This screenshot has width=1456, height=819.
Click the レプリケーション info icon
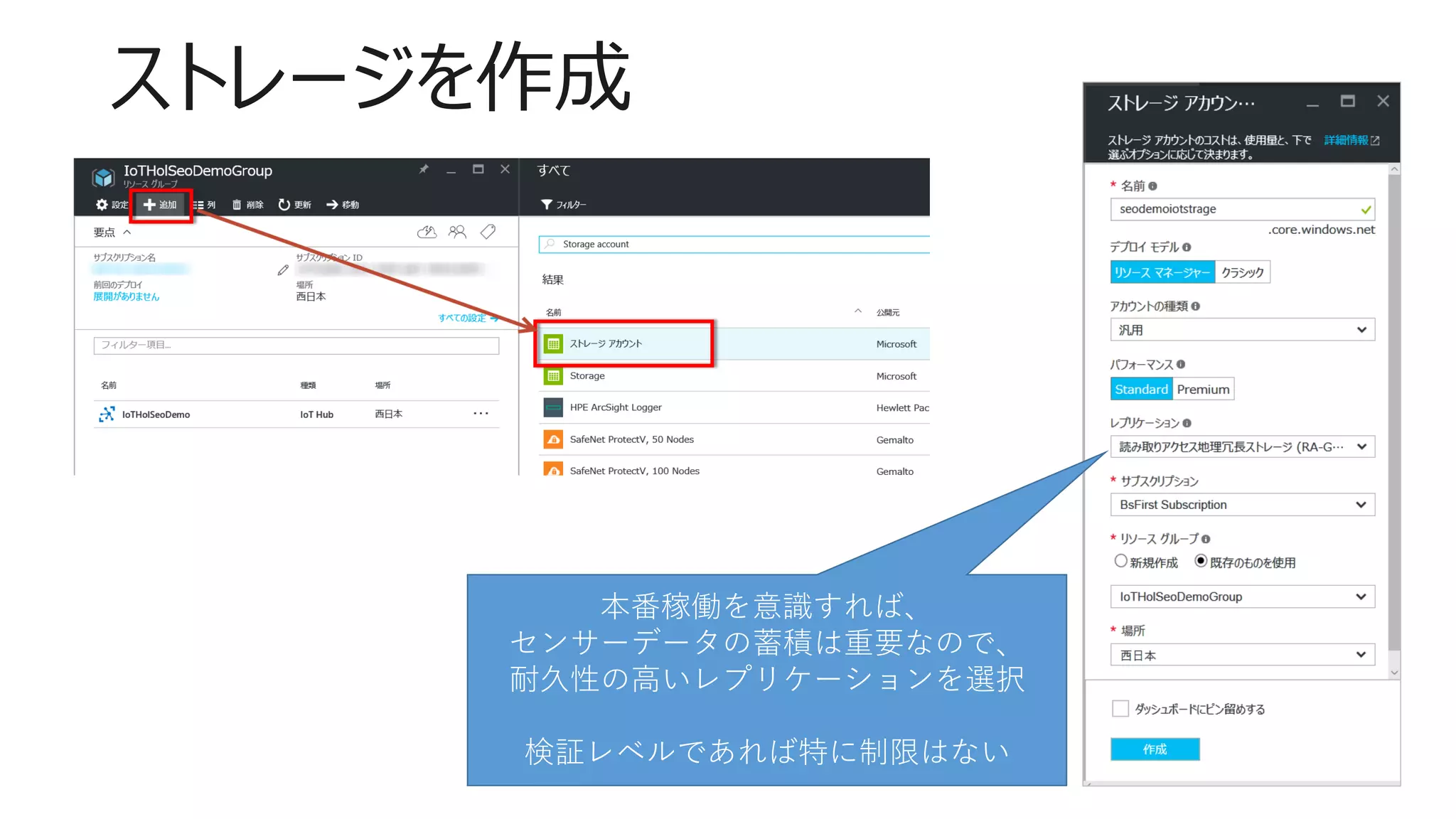click(x=1187, y=423)
